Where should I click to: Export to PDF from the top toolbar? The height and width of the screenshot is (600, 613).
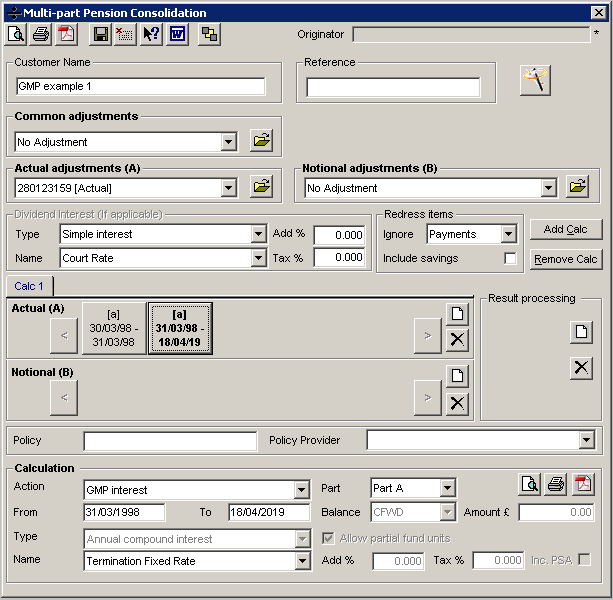pos(66,34)
